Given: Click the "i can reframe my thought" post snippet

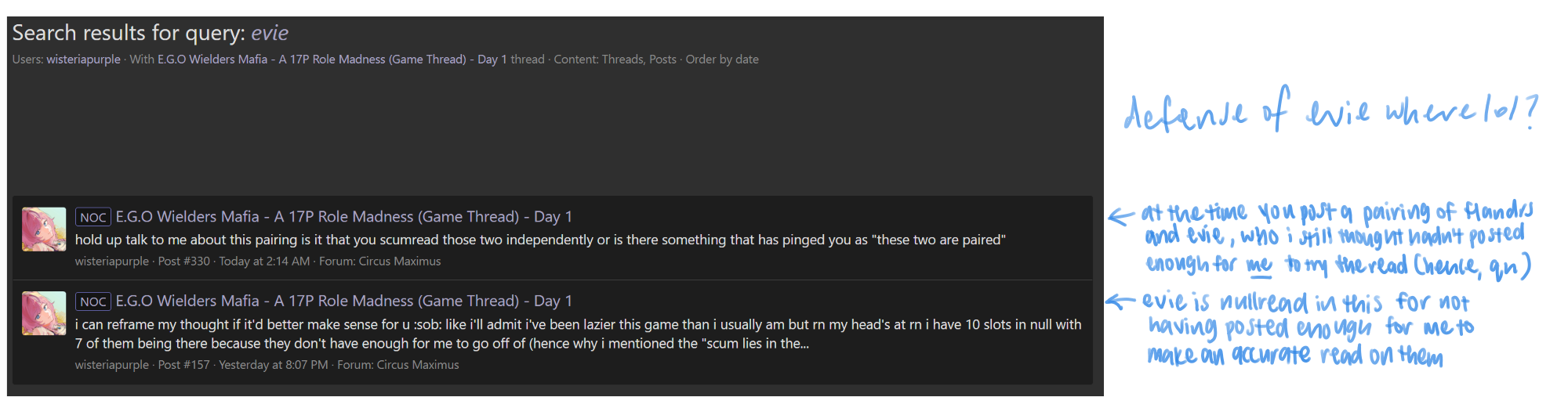Looking at the screenshot, I should [x=577, y=334].
